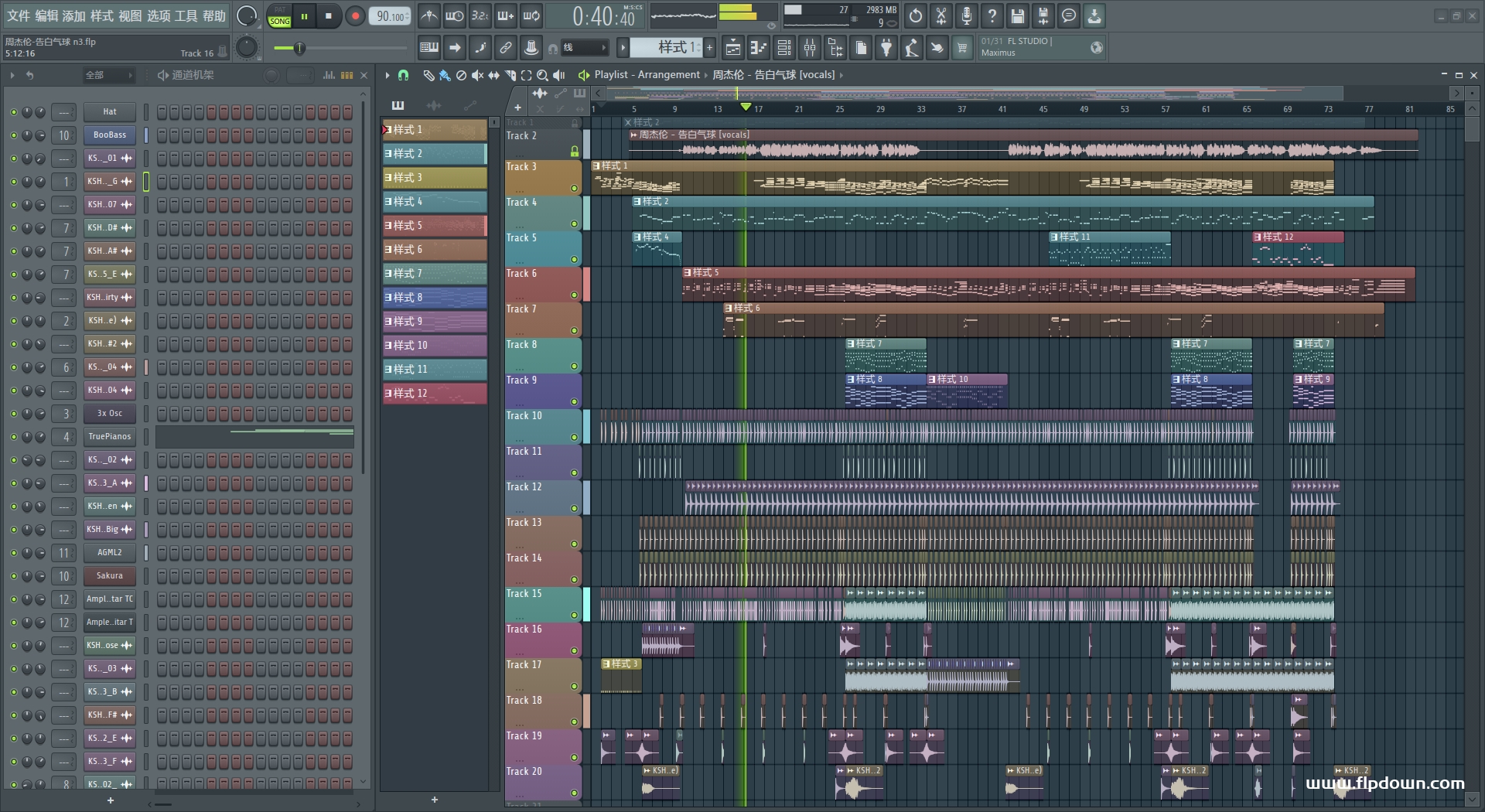
Task: Open audio editor scissors icon
Action: pyautogui.click(x=941, y=15)
